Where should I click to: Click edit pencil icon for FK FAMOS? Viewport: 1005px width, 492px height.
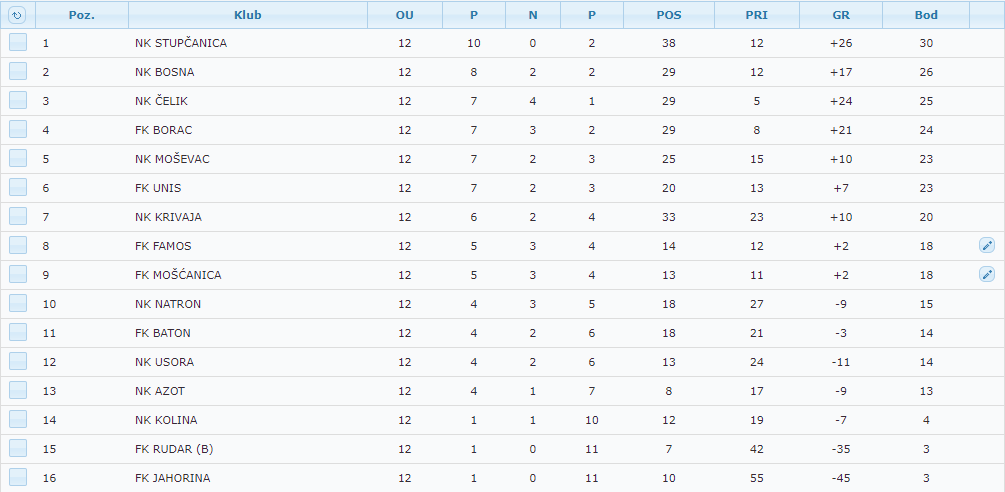(986, 245)
